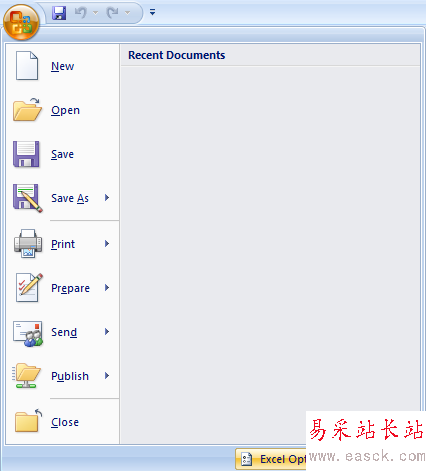Select the Send menu label
Image resolution: width=426 pixels, height=471 pixels.
[64, 332]
